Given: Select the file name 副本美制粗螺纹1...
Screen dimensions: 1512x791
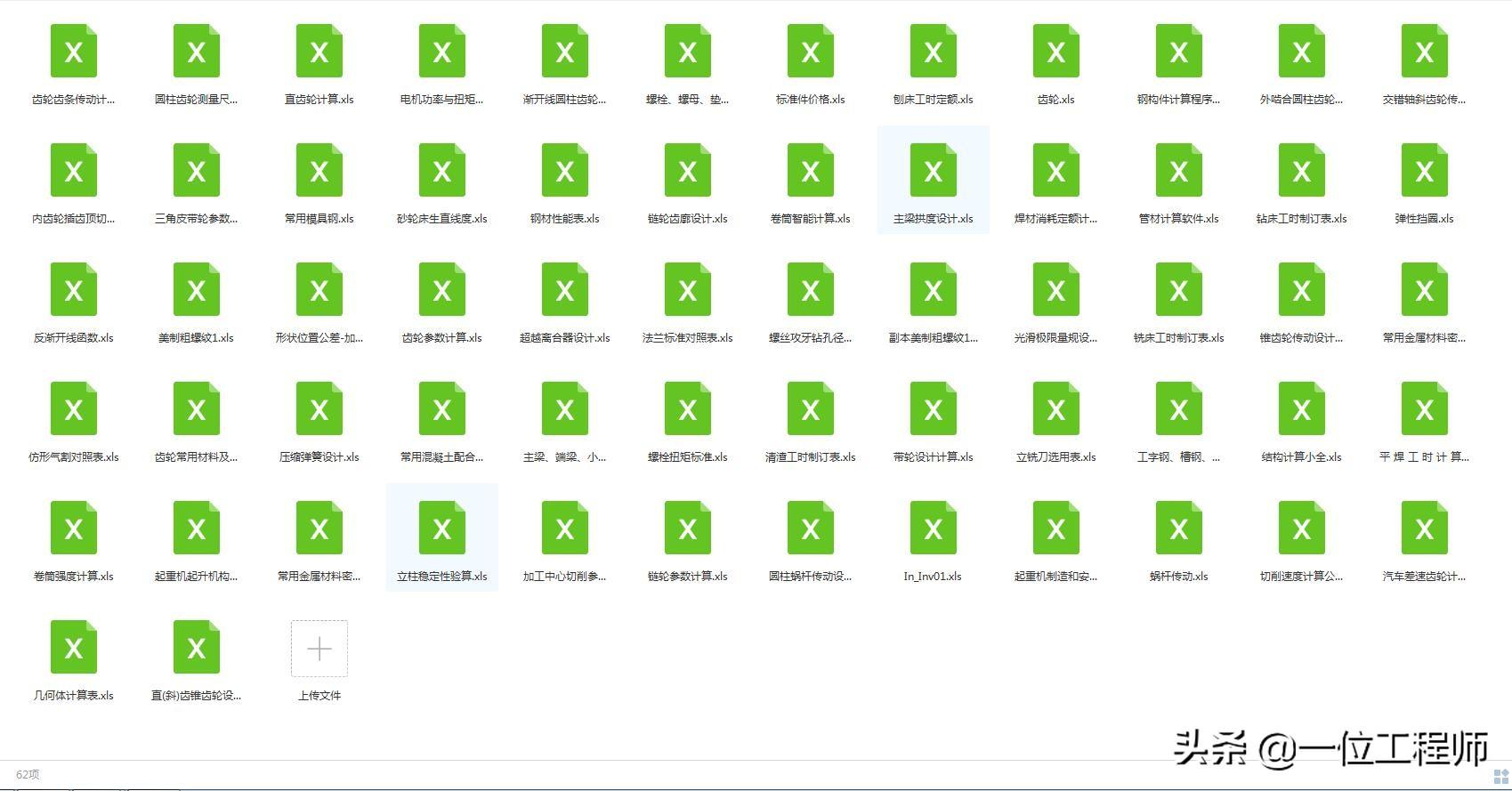Looking at the screenshot, I should click(934, 338).
